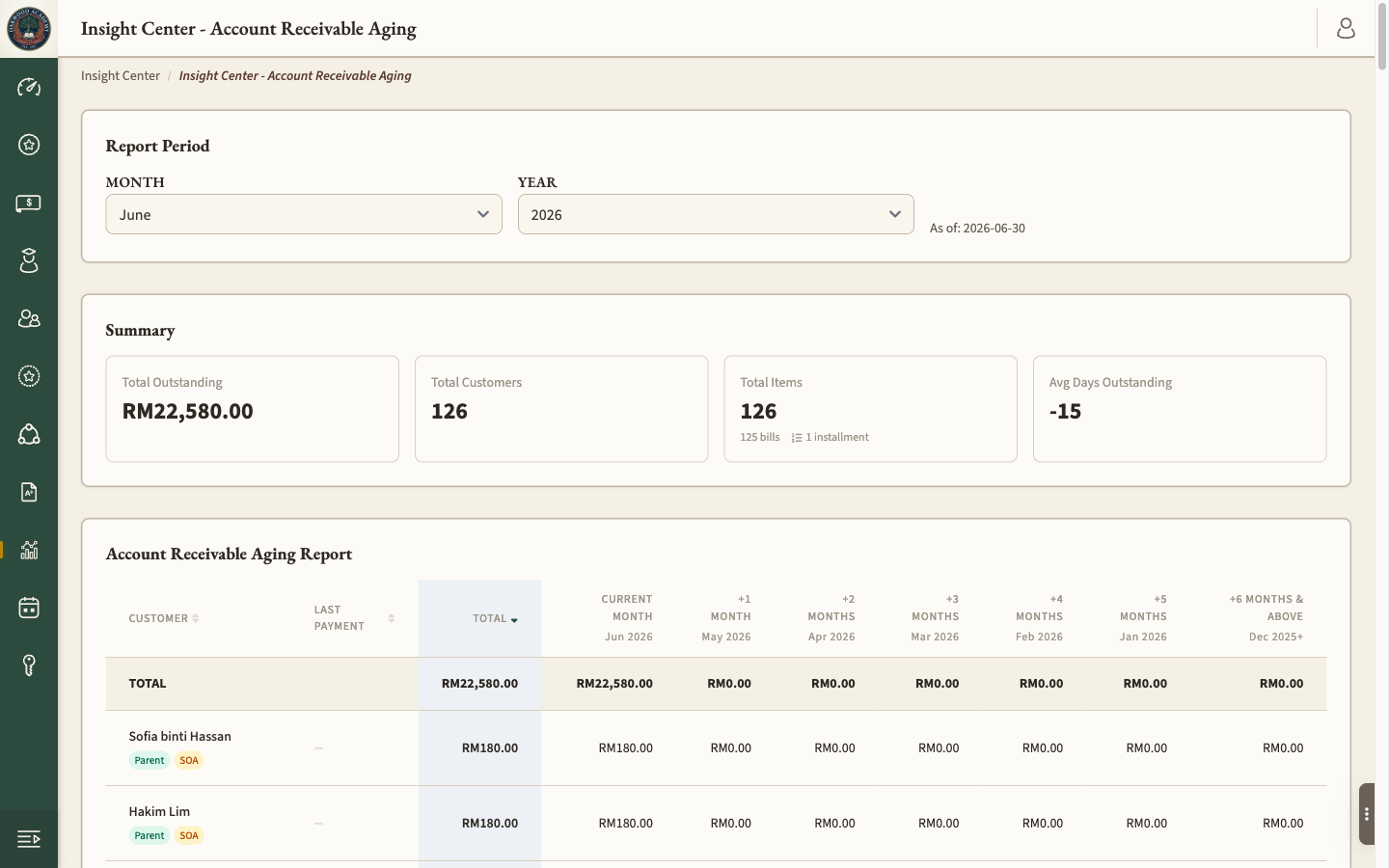This screenshot has width=1389, height=868.
Task: Click the dotted star badge sidebar icon
Action: (29, 376)
